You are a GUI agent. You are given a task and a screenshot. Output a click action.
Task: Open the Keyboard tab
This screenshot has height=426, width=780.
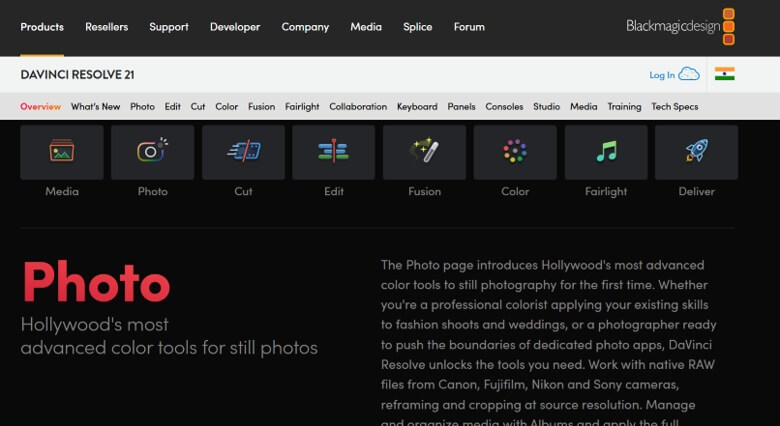(417, 106)
